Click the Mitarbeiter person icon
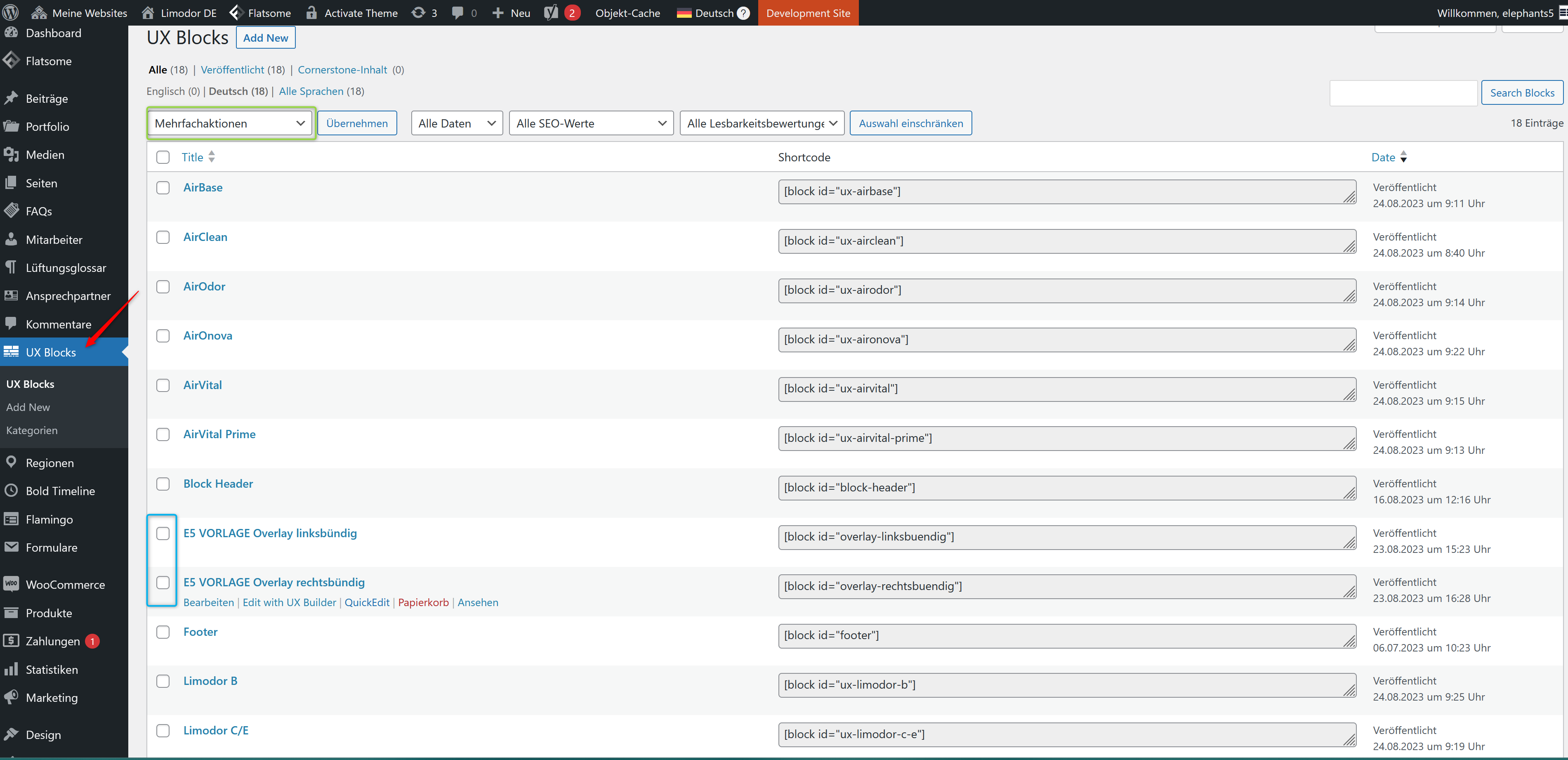 point(11,239)
